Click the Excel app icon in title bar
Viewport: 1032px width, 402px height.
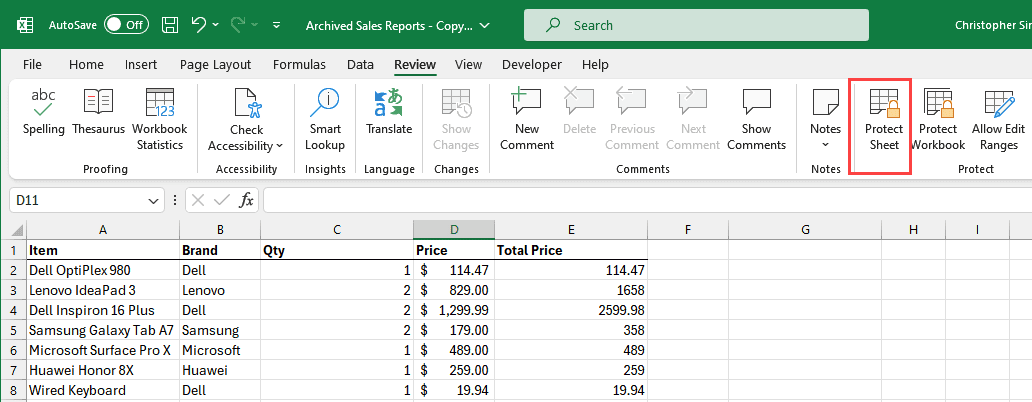25,25
